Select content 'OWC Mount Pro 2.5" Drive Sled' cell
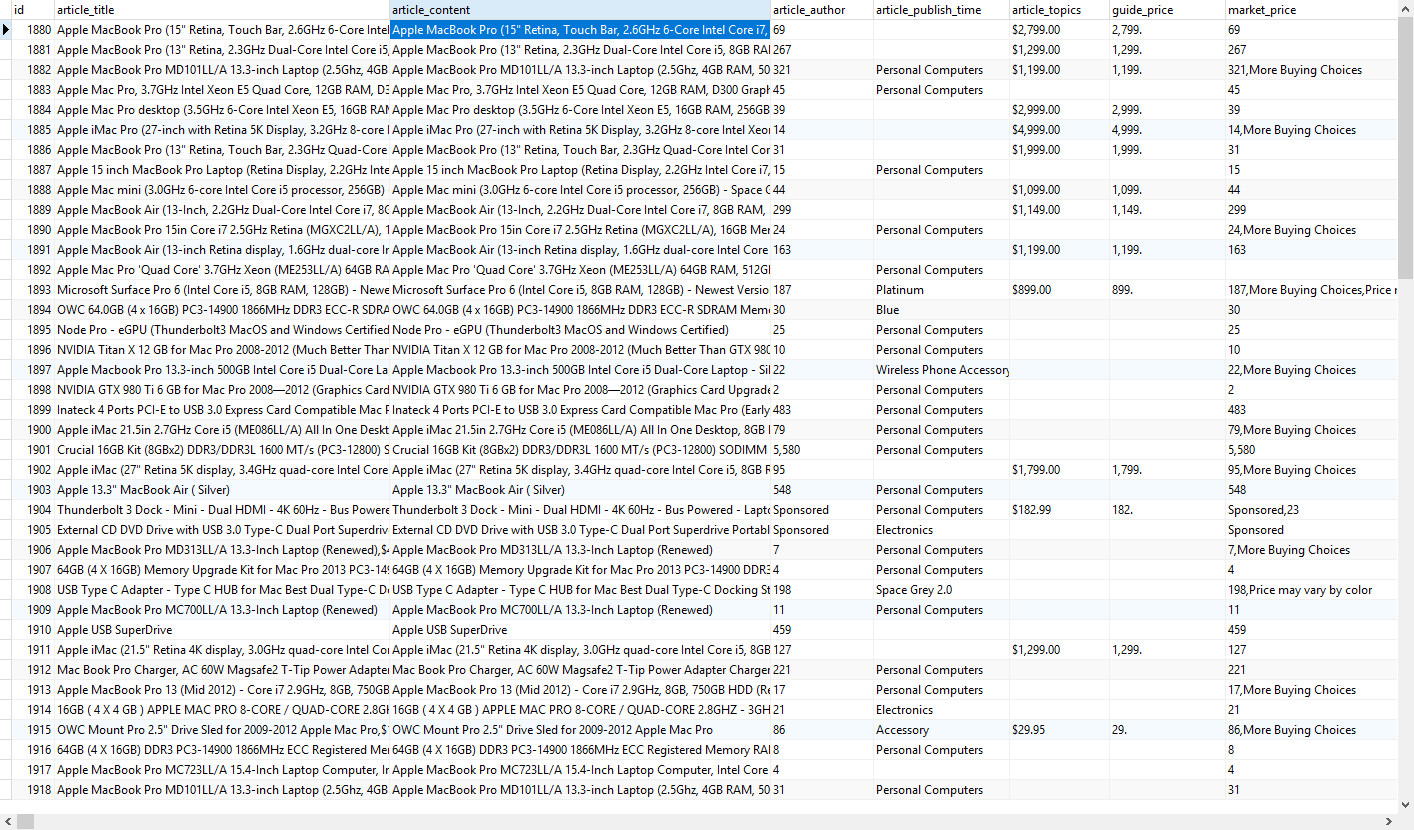This screenshot has height=830, width=1414. (x=580, y=730)
